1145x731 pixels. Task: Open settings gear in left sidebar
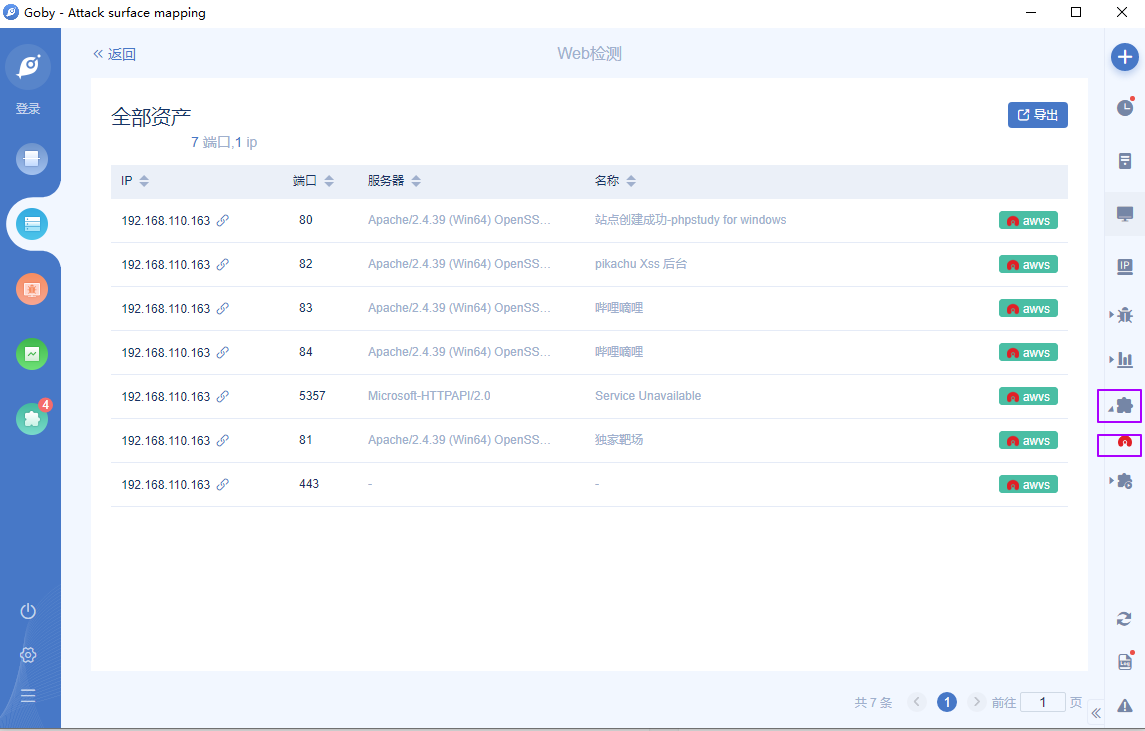[x=28, y=654]
